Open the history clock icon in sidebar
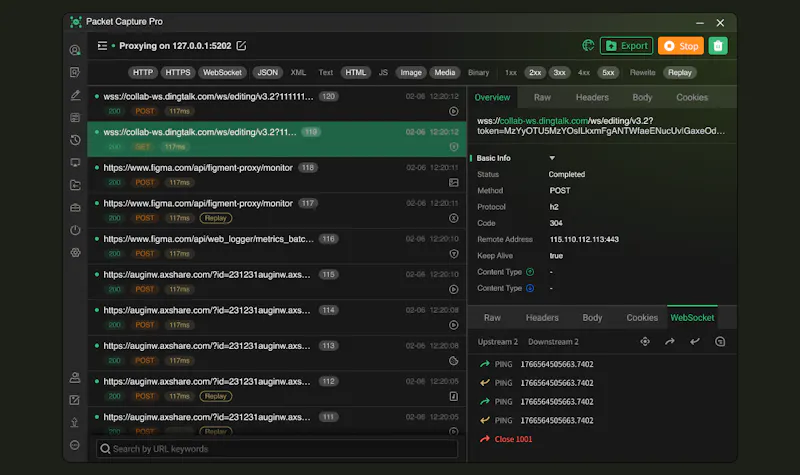This screenshot has height=475, width=800. (x=75, y=140)
